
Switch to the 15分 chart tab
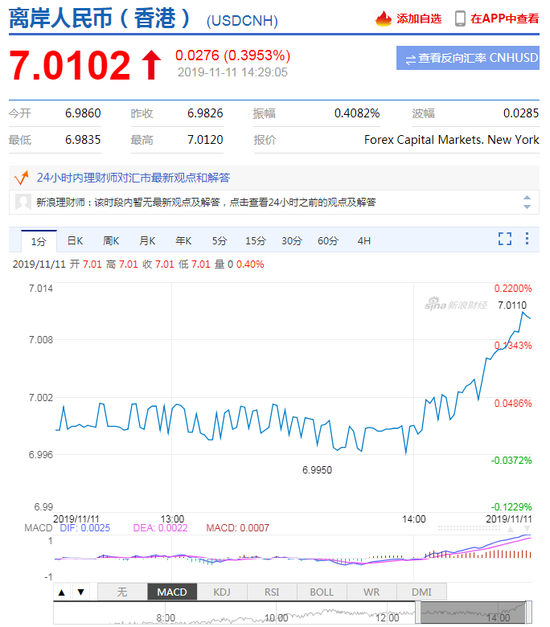pos(256,241)
